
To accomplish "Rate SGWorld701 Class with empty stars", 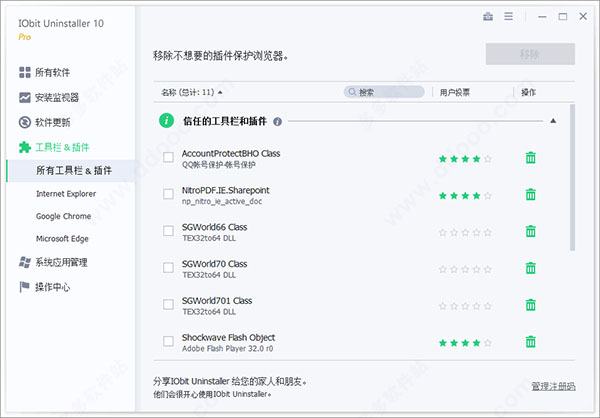I will pos(465,306).
